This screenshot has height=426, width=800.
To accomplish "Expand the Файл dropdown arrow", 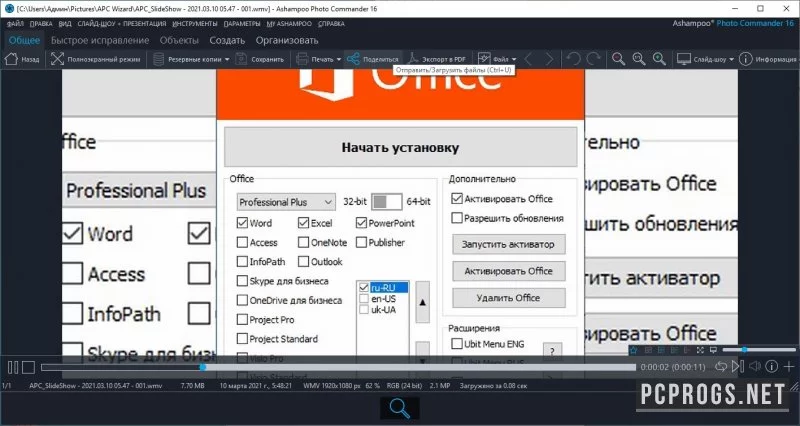I will tap(513, 60).
